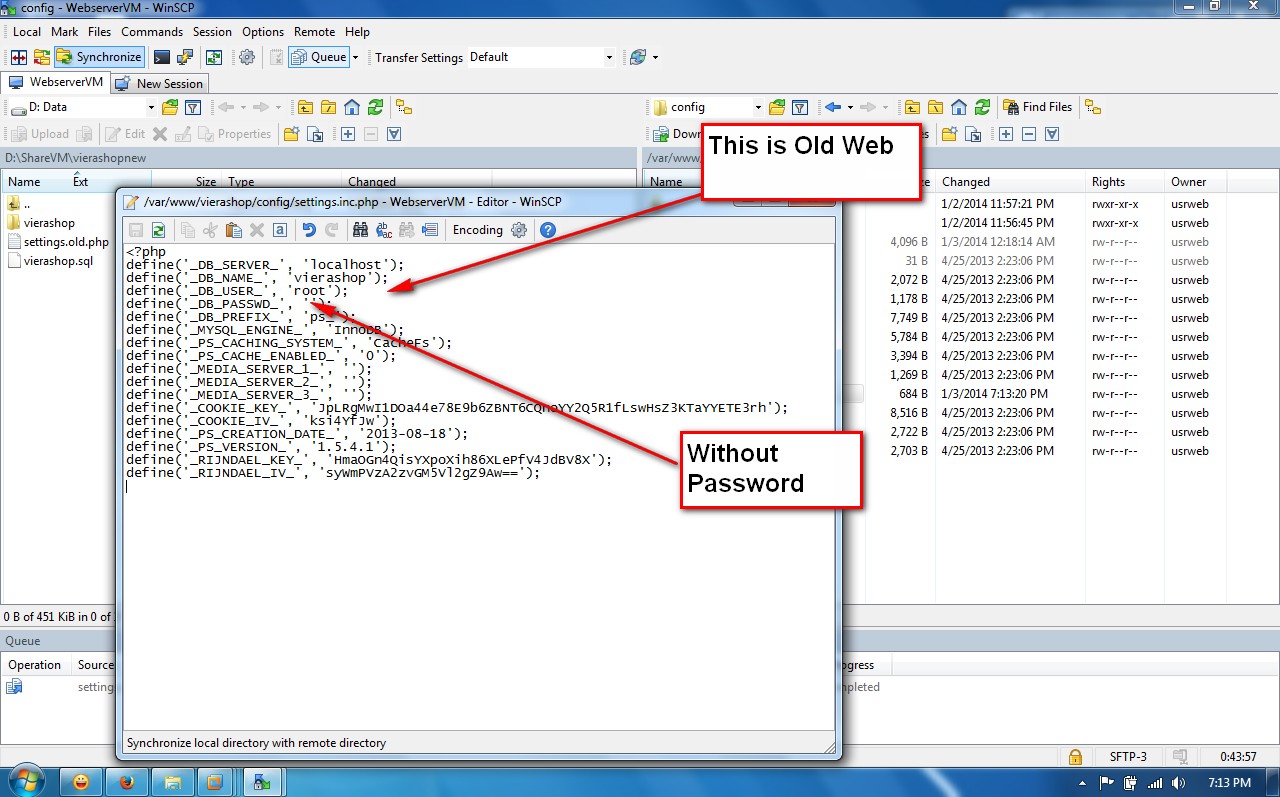Viewport: 1280px width, 797px height.
Task: Open the Files menu
Action: [99, 32]
